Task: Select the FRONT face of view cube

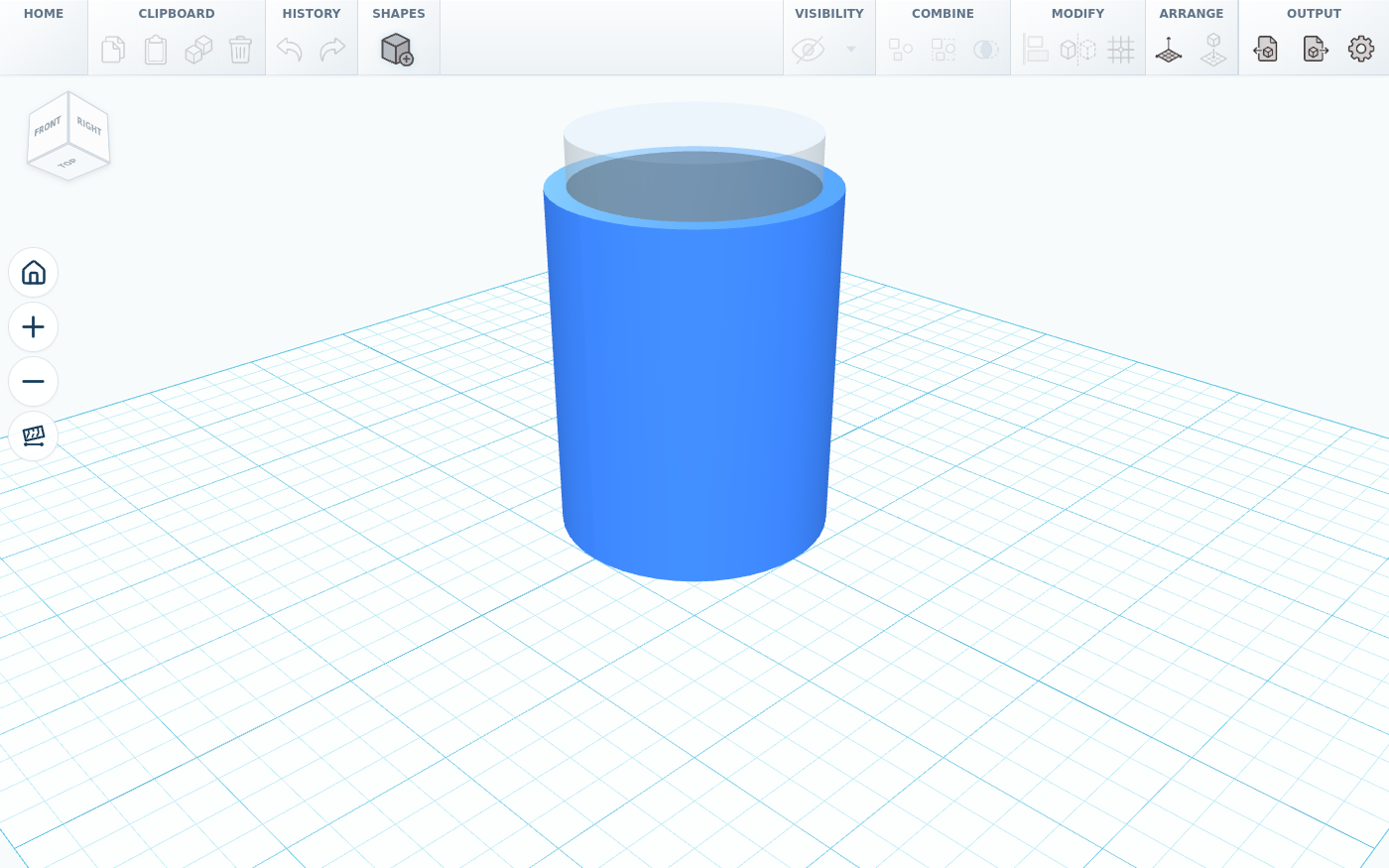Action: pos(47,128)
